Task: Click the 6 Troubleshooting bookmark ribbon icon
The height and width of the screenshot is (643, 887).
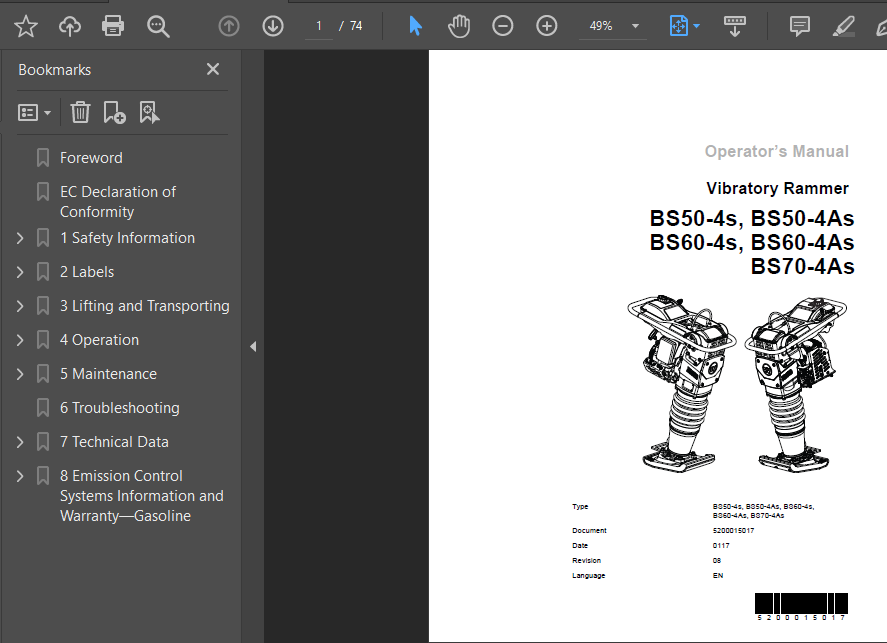Action: pyautogui.click(x=43, y=408)
